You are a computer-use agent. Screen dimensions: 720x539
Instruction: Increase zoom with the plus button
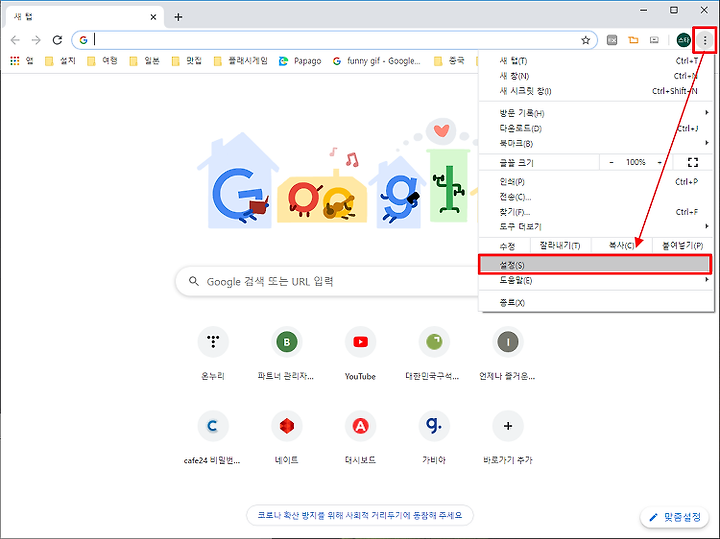[660, 162]
